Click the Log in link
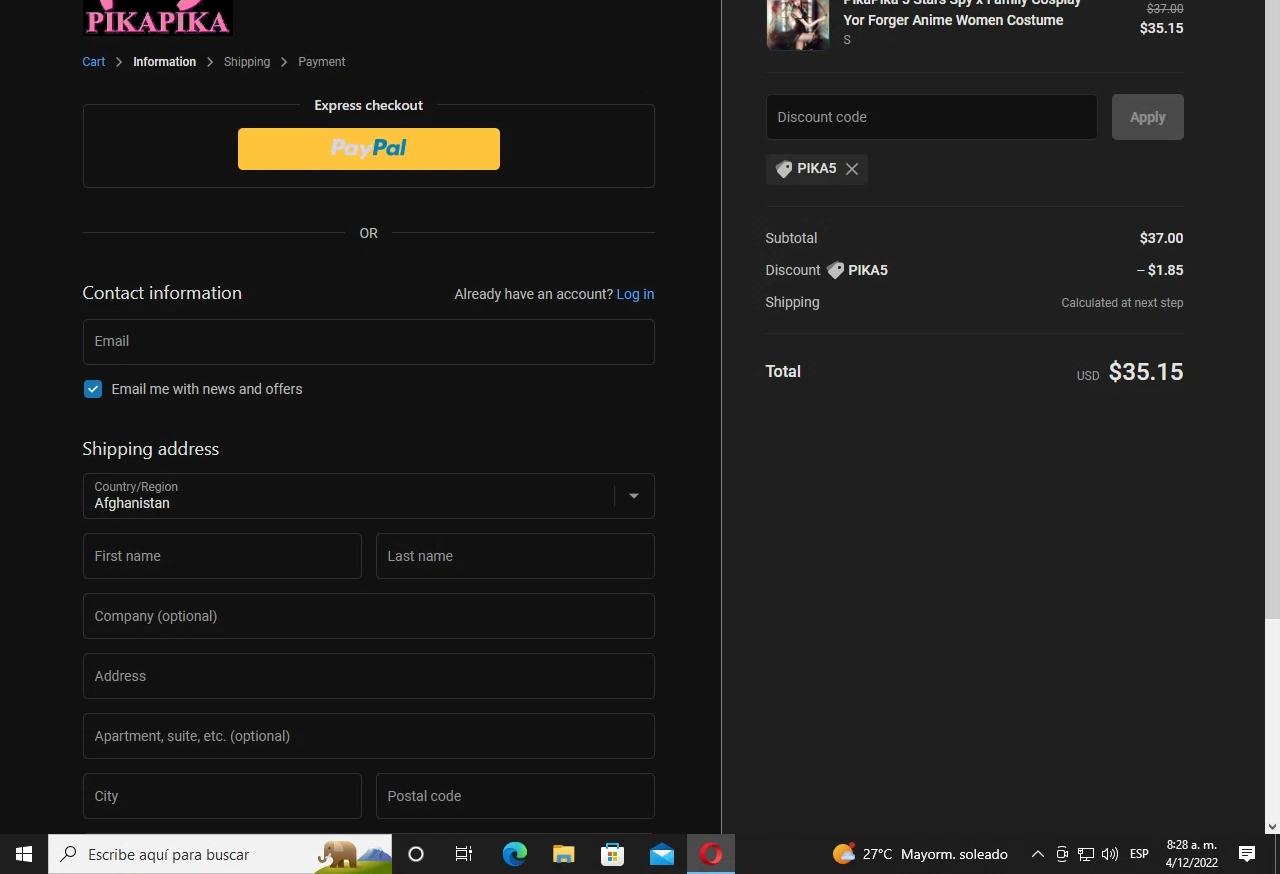 point(635,294)
